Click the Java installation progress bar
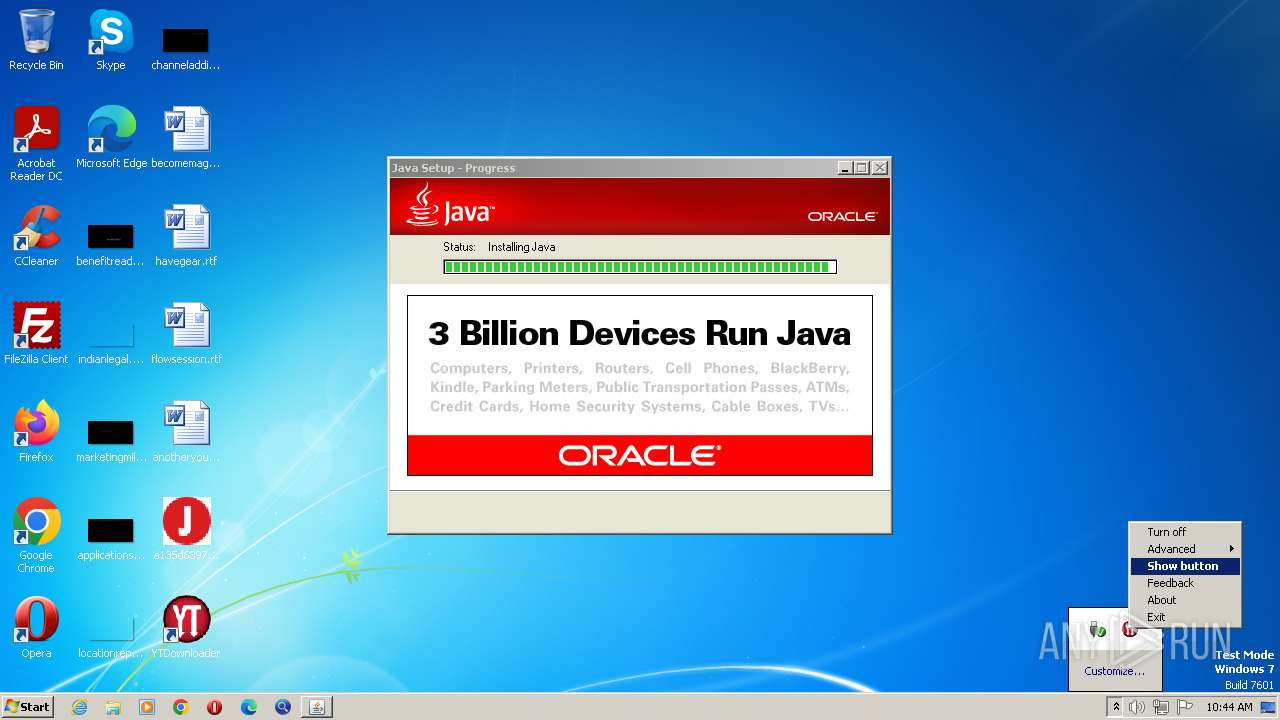 640,267
